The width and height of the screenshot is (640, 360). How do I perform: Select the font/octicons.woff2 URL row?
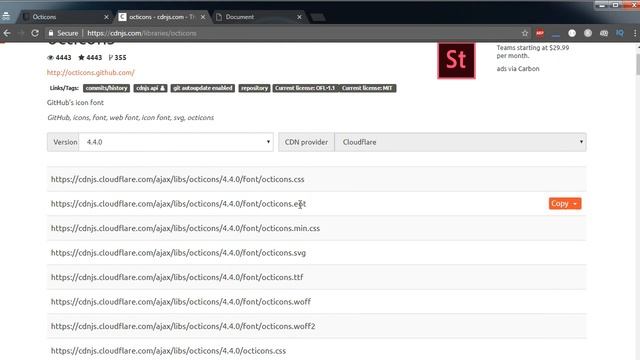coord(316,326)
